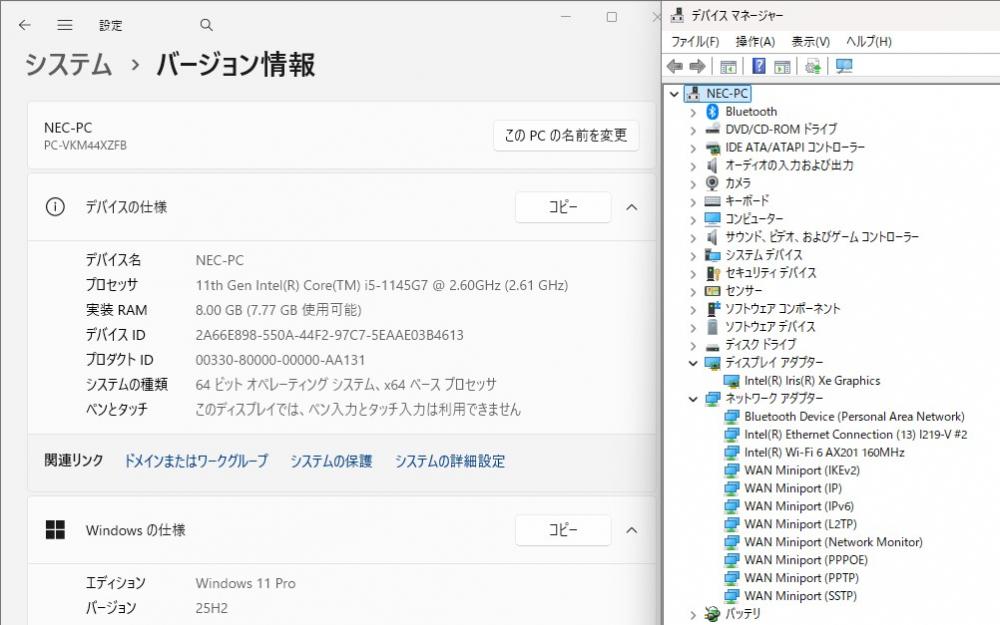1000x625 pixels.
Task: Click the カメラ webcam icon in device tree
Action: coord(712,183)
